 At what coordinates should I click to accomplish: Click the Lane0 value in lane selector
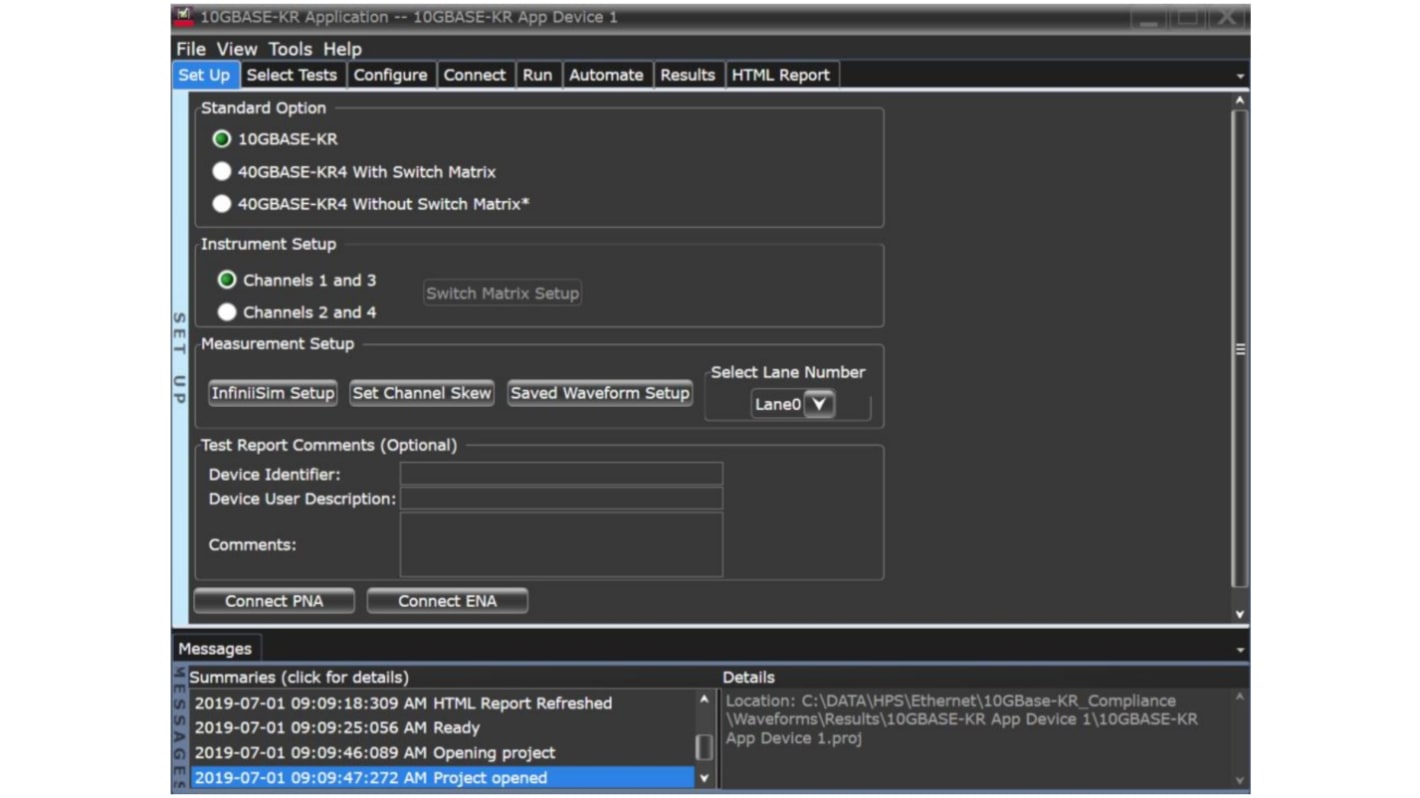click(x=777, y=405)
